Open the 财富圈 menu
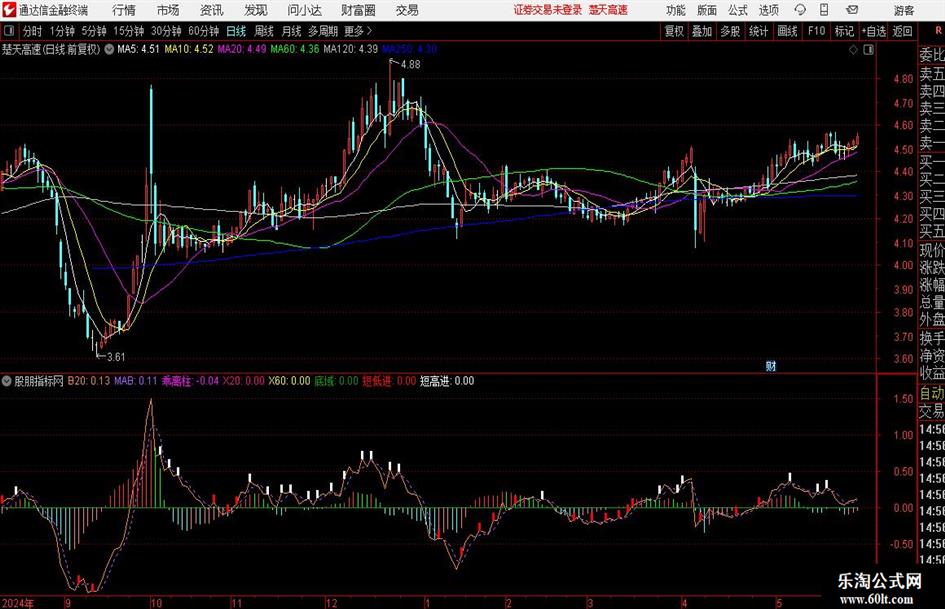Screen dimensions: 945x609 (x=358, y=10)
